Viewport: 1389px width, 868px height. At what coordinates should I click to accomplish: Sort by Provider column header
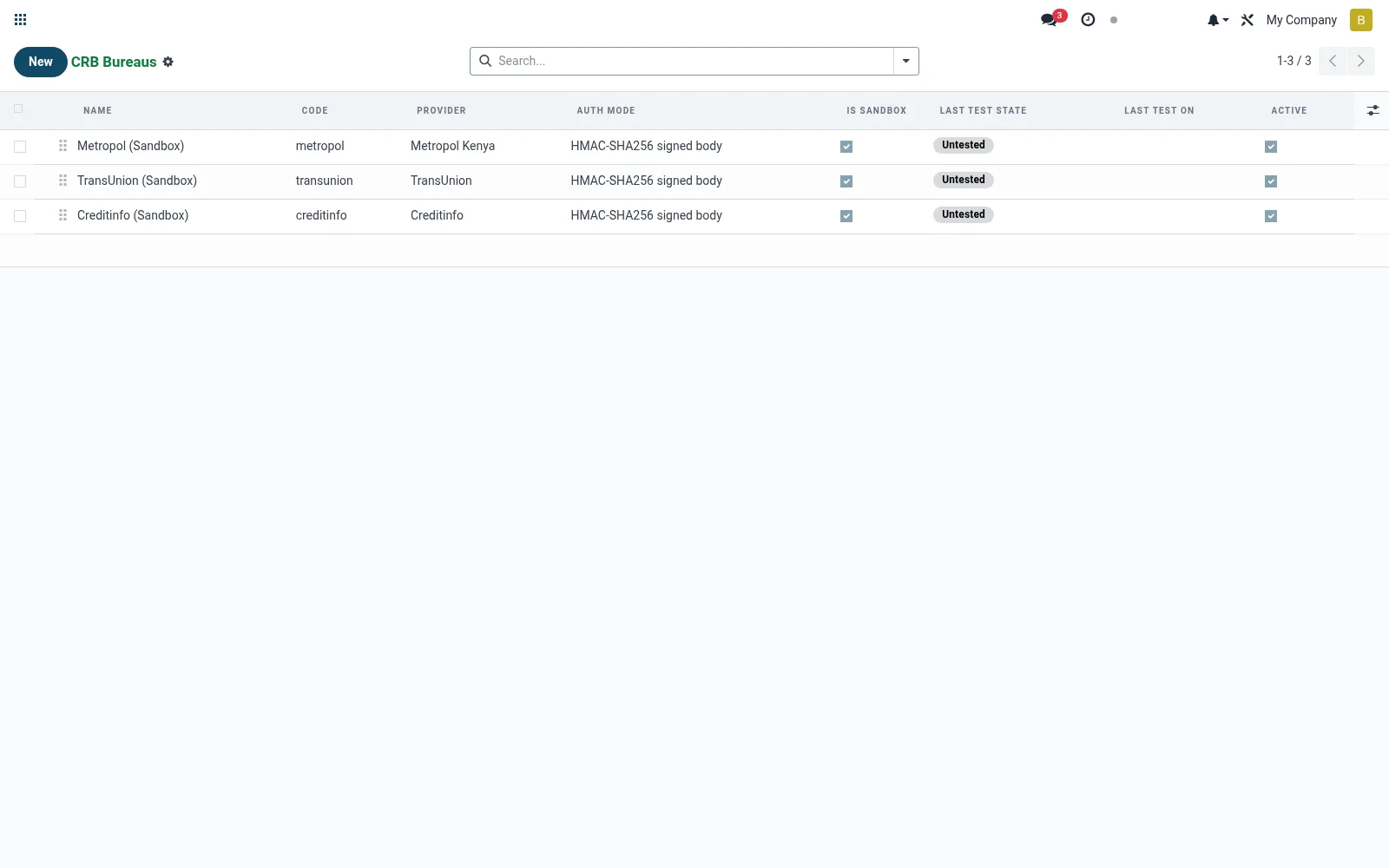click(441, 110)
